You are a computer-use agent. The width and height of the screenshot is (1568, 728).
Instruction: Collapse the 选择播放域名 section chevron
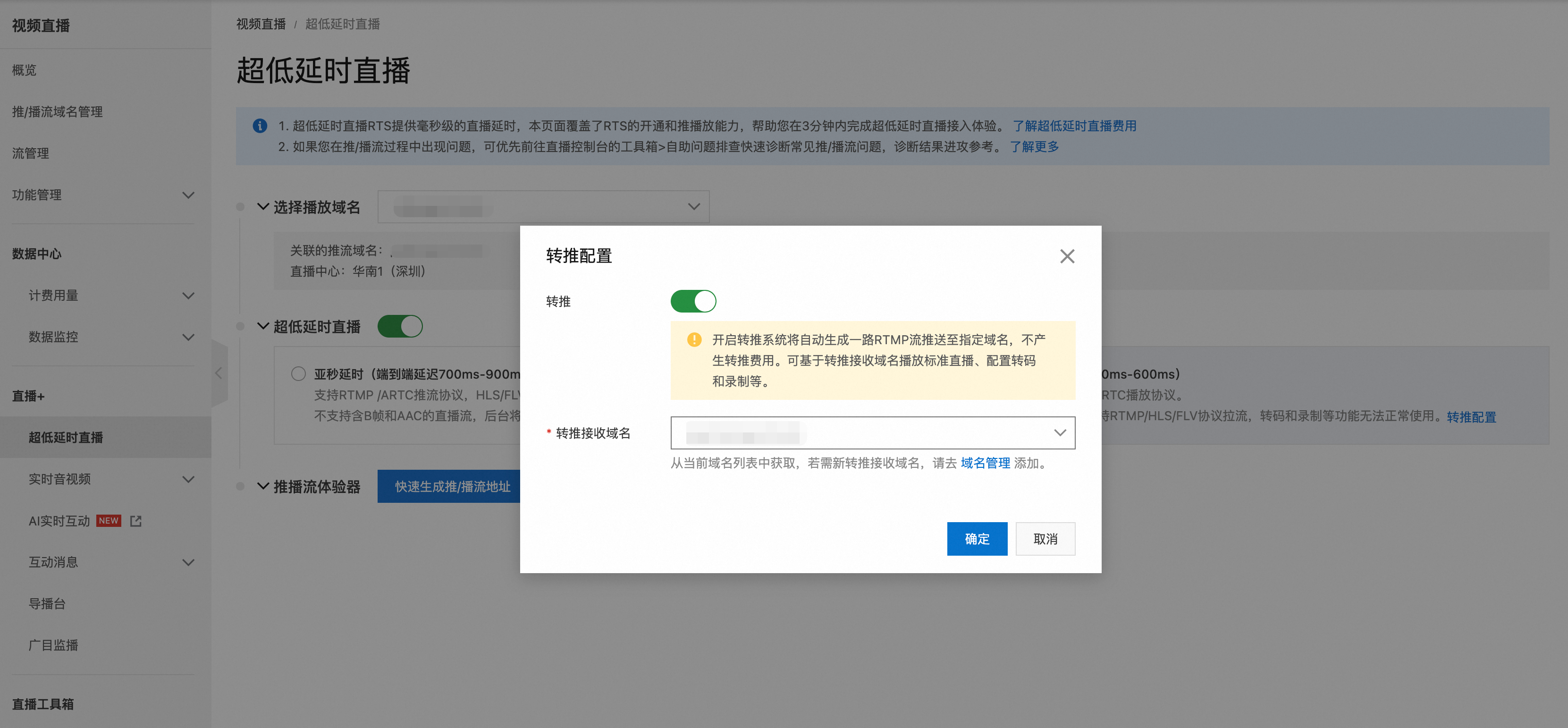coord(263,207)
